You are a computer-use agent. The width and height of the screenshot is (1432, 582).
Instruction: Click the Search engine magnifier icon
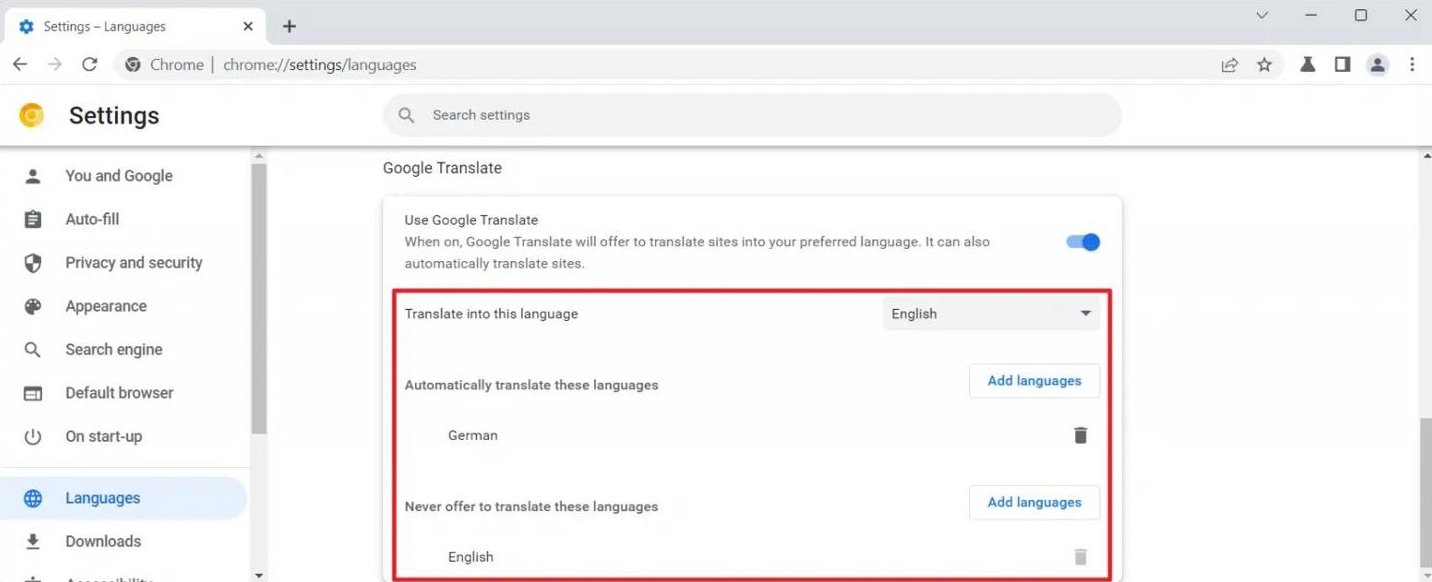click(x=33, y=350)
